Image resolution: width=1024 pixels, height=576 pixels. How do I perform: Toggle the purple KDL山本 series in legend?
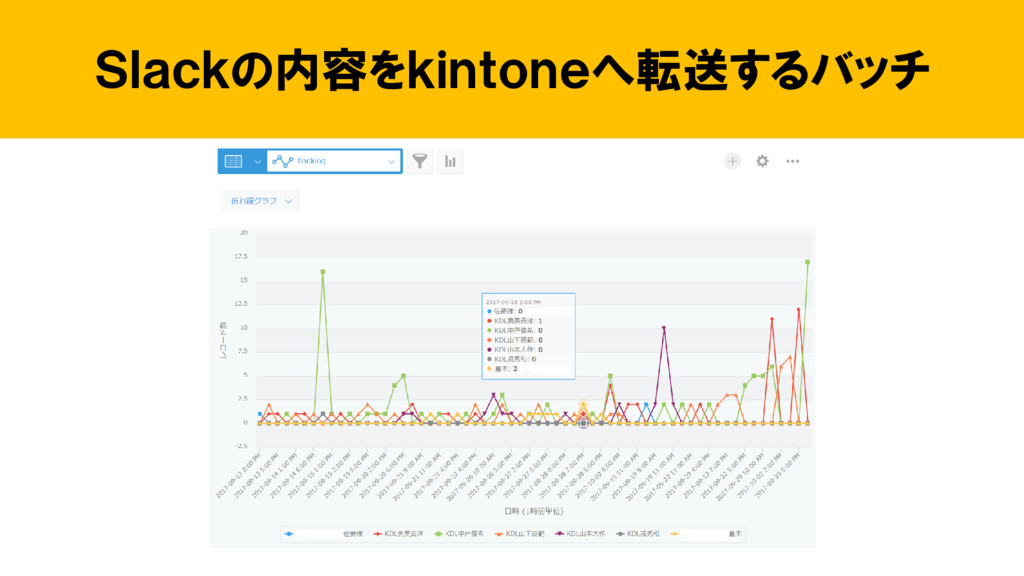[581, 534]
